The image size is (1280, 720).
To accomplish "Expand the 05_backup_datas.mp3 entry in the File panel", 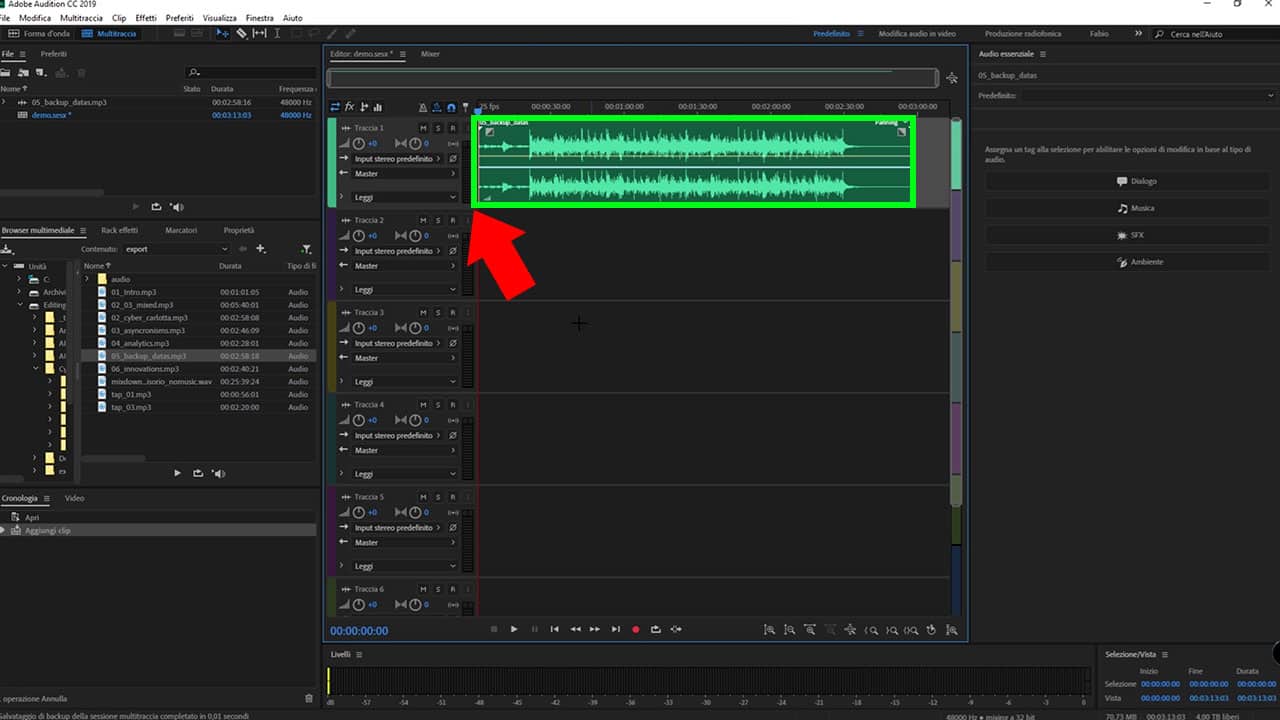I will pyautogui.click(x=4, y=102).
